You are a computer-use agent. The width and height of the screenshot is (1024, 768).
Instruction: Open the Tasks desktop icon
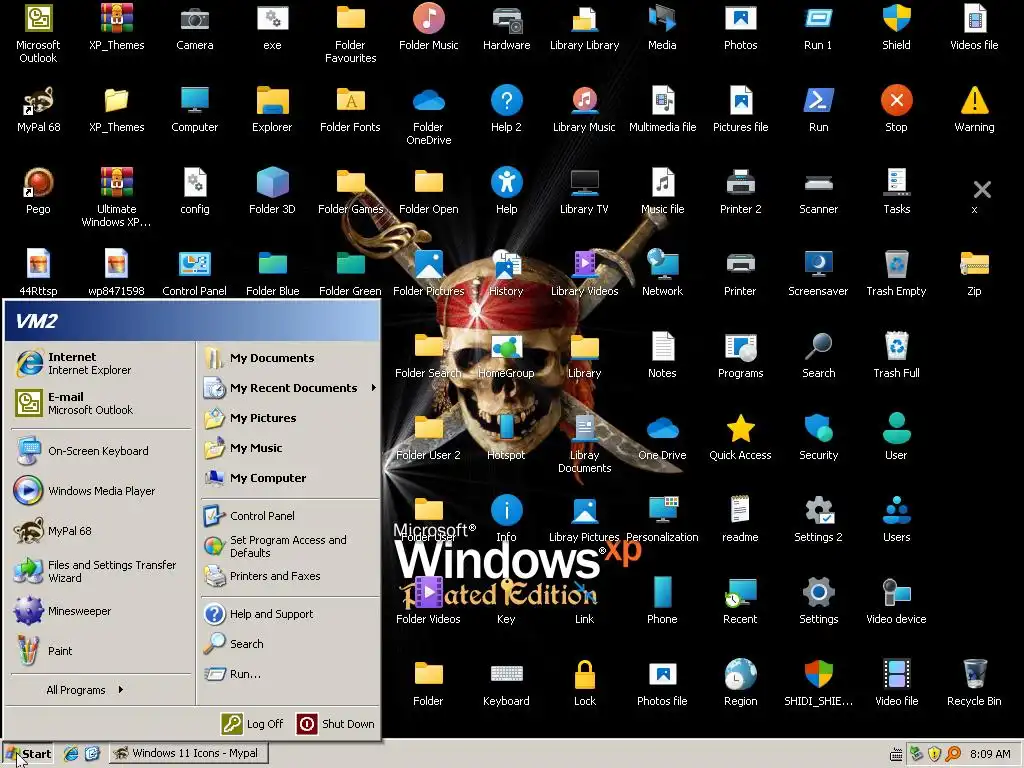896,192
